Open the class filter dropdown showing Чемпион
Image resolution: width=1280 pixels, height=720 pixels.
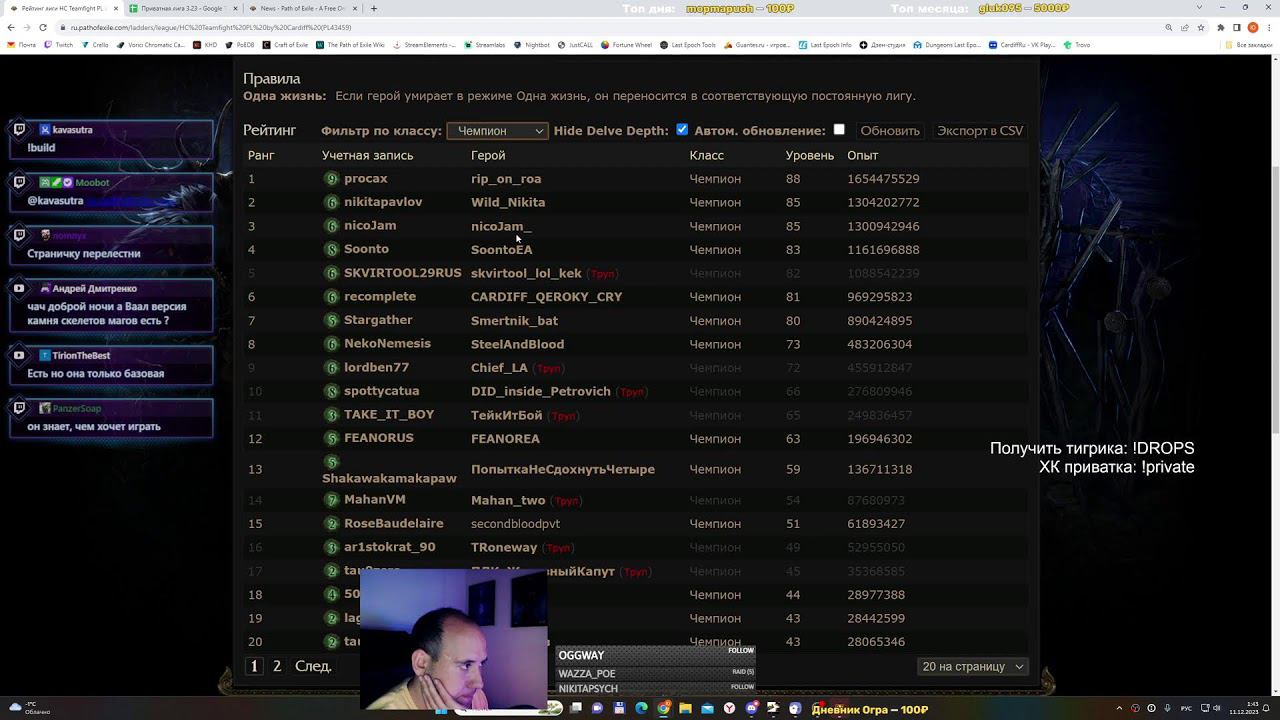(497, 131)
